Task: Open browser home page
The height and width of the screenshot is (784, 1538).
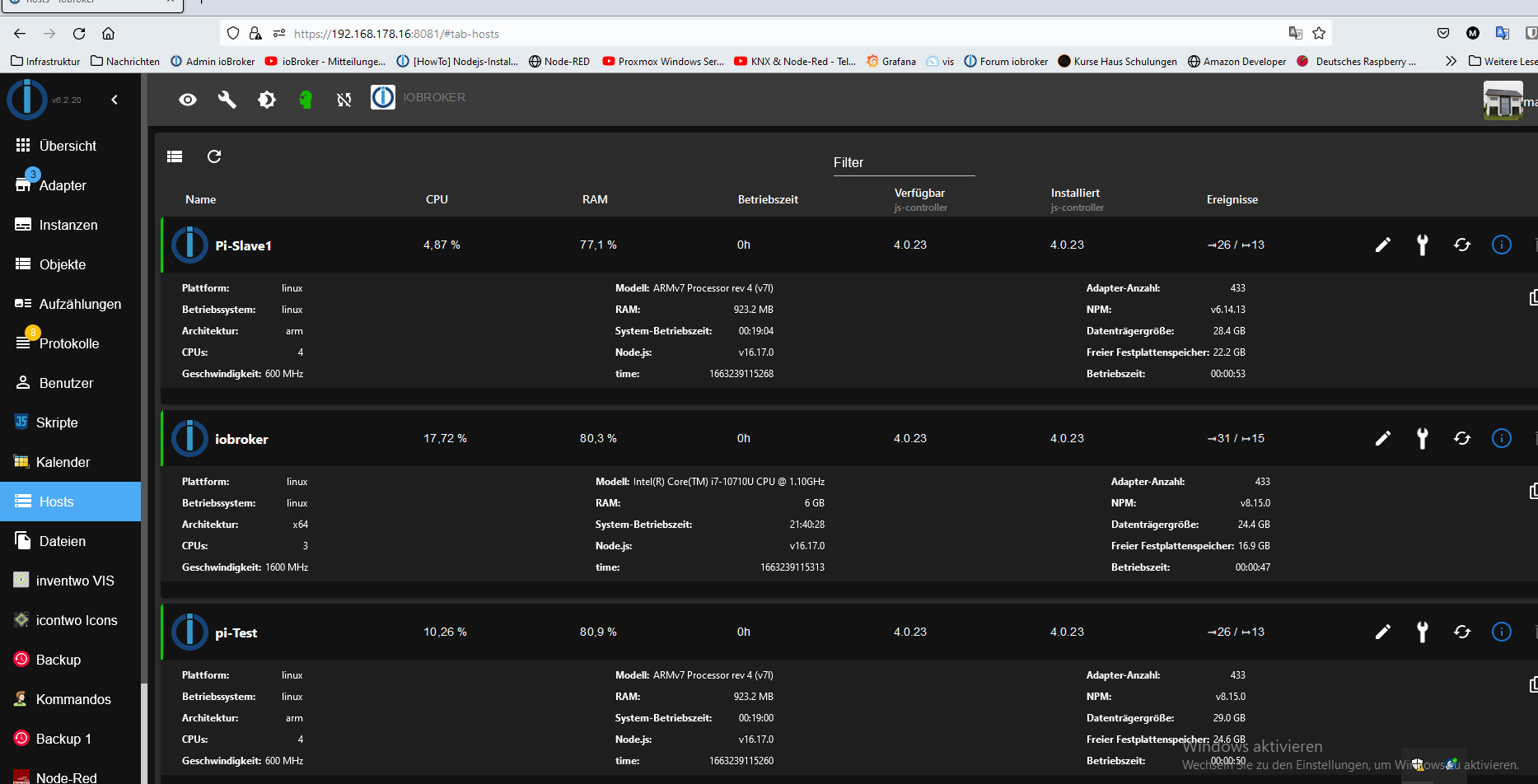Action: tap(108, 34)
